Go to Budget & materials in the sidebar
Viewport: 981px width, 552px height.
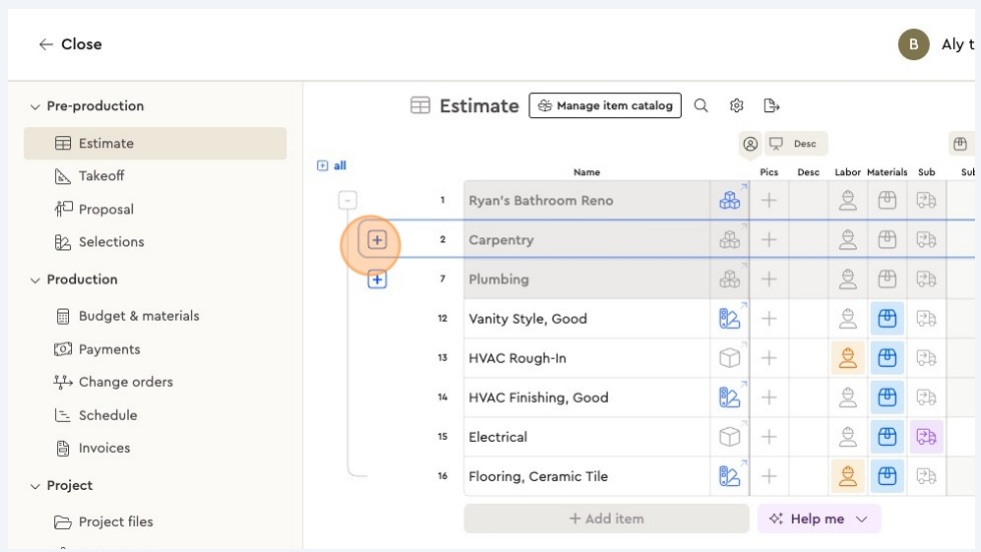coord(138,316)
